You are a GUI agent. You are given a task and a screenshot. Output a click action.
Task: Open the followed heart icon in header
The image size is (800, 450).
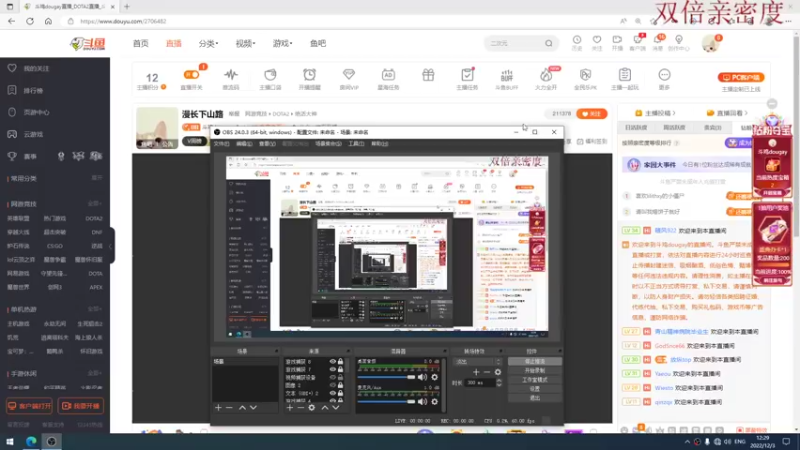click(x=596, y=40)
